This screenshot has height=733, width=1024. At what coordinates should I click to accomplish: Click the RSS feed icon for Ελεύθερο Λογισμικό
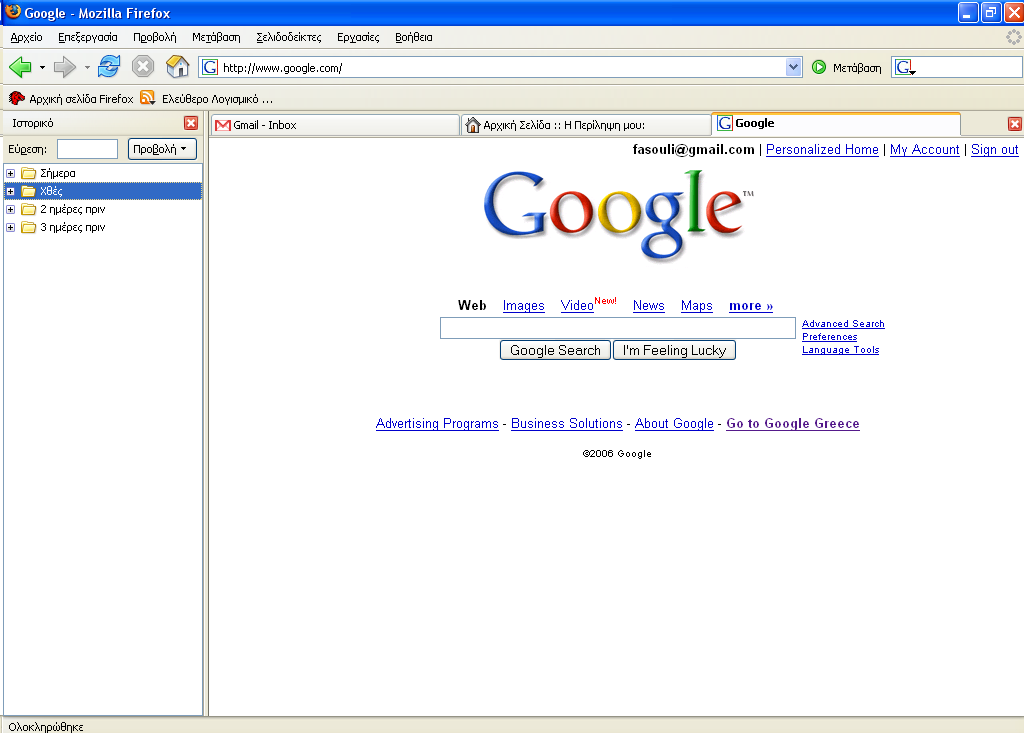pyautogui.click(x=148, y=98)
